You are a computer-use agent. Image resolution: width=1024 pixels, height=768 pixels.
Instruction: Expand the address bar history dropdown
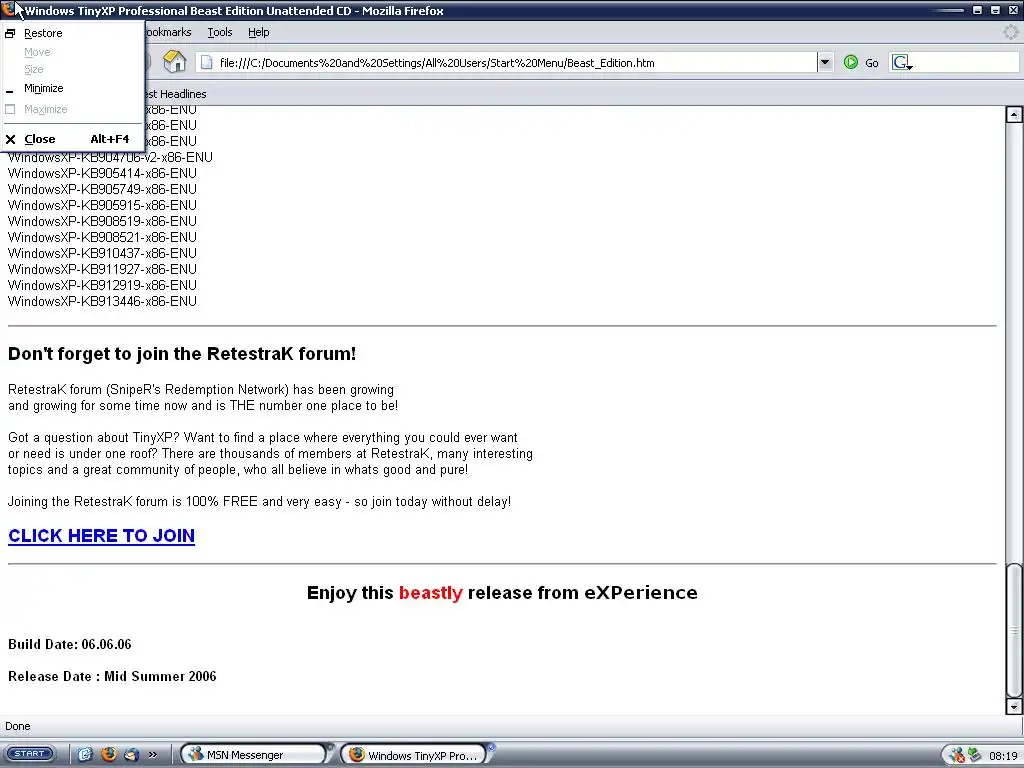pos(825,63)
